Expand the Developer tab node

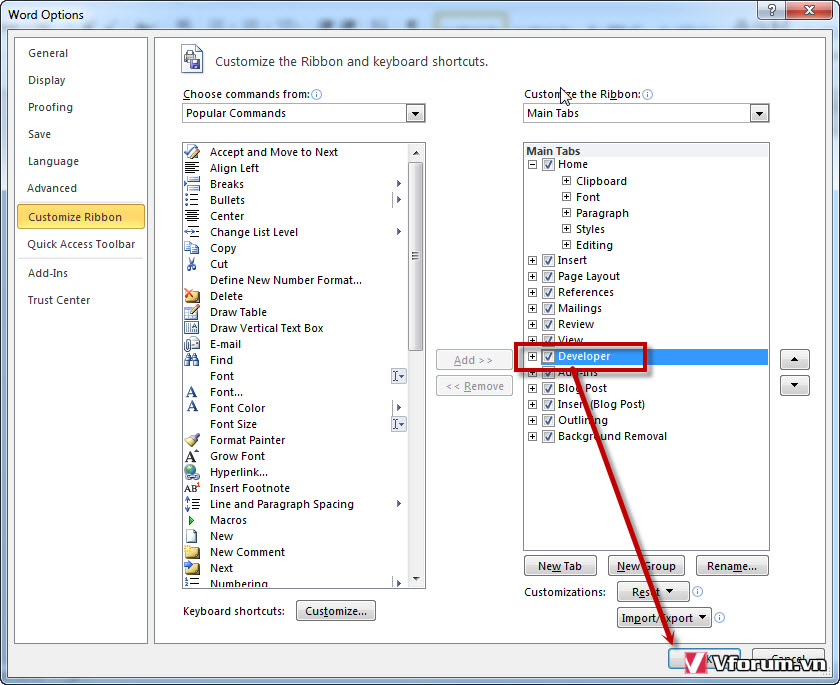532,356
